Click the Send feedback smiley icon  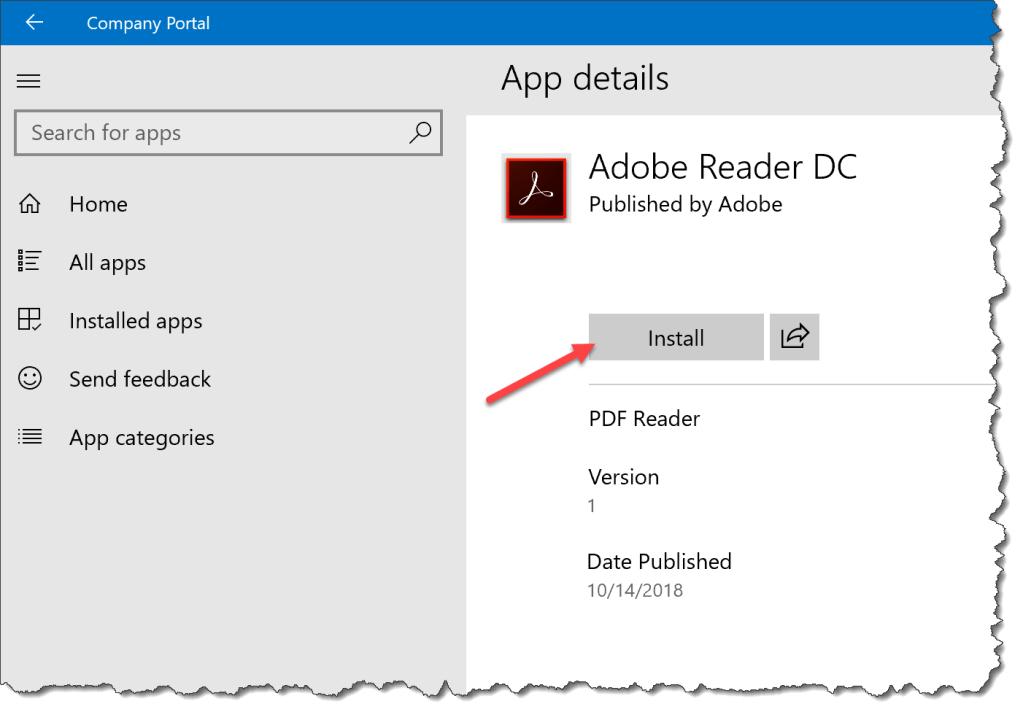30,379
